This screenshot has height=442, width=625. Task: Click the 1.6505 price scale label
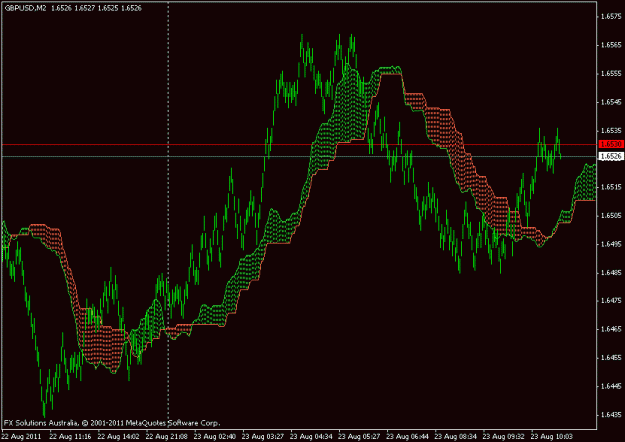click(611, 216)
